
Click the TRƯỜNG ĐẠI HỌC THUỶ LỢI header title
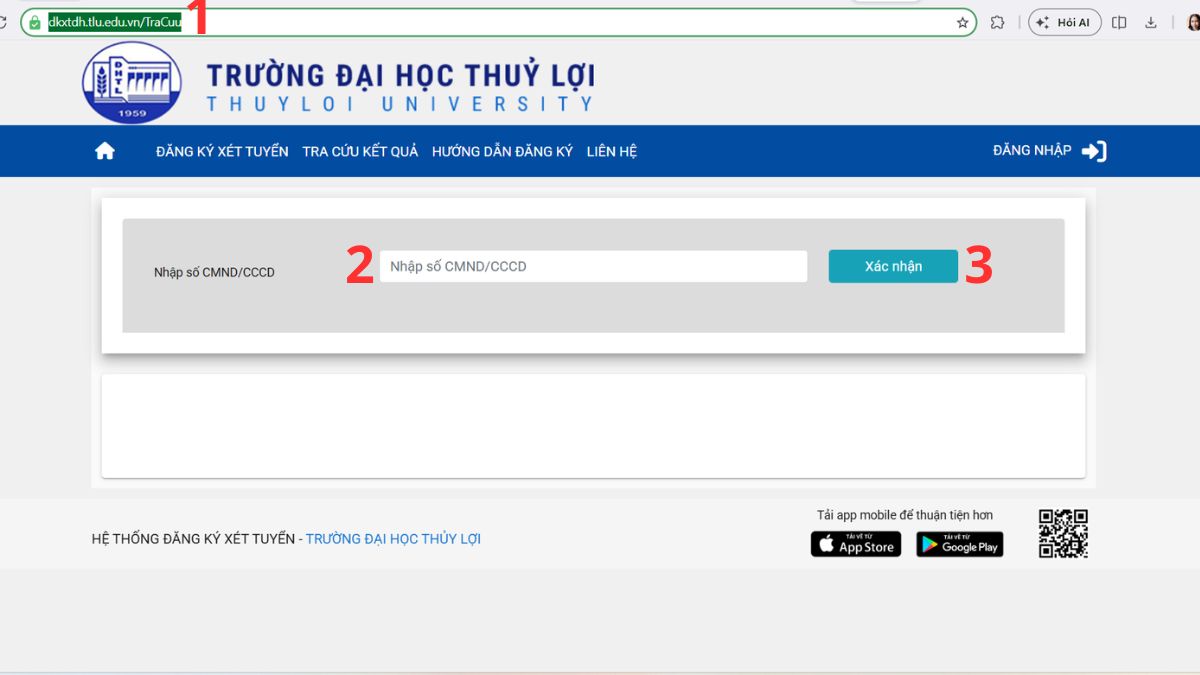pos(400,75)
